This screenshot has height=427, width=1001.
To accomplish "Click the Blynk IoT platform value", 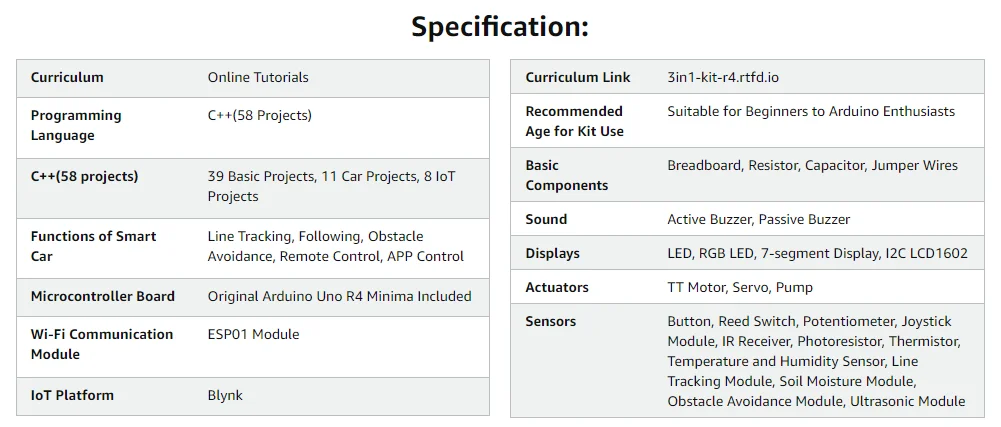I will 225,395.
